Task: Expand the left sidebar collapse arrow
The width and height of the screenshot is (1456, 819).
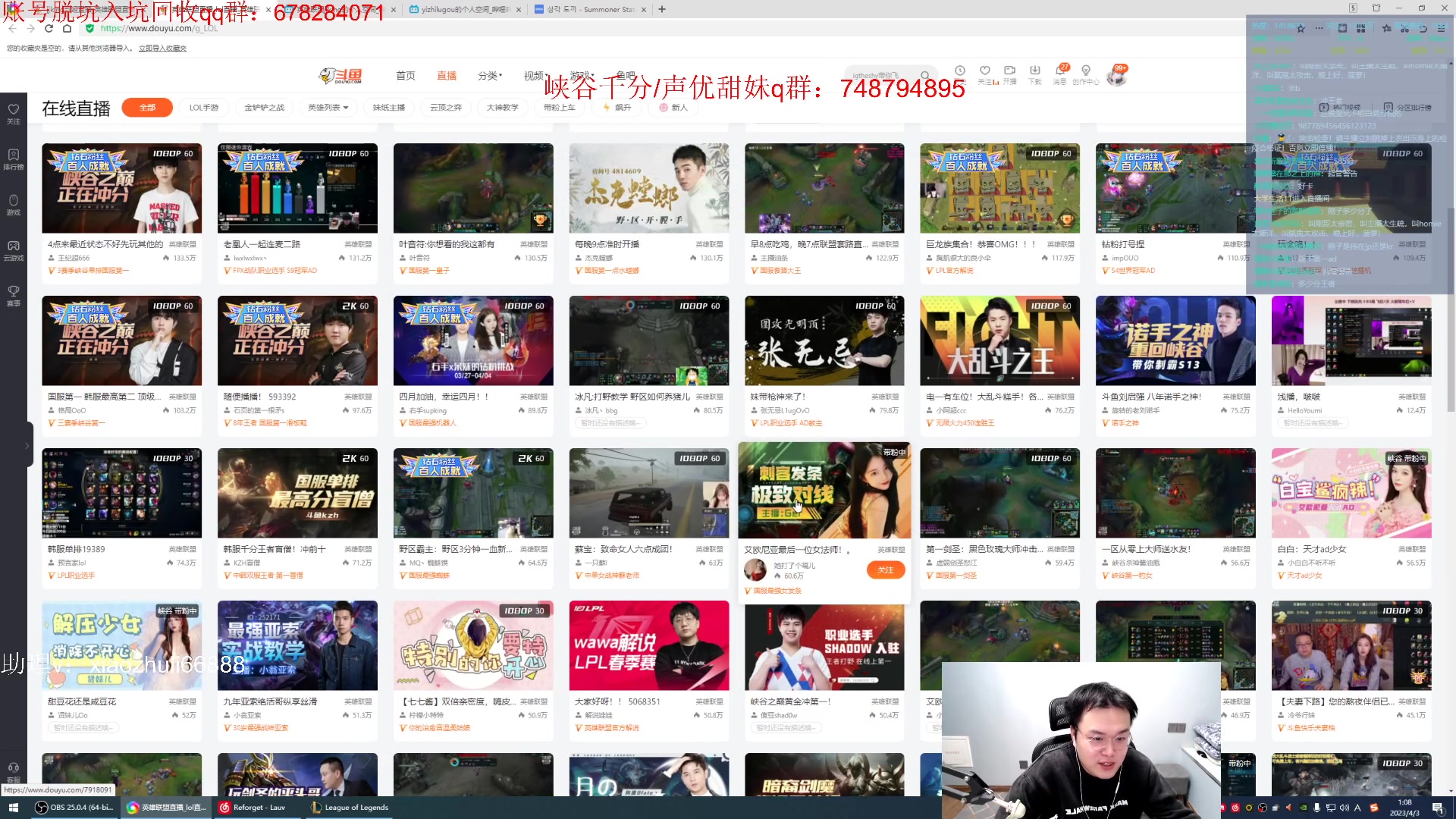Action: point(27,446)
